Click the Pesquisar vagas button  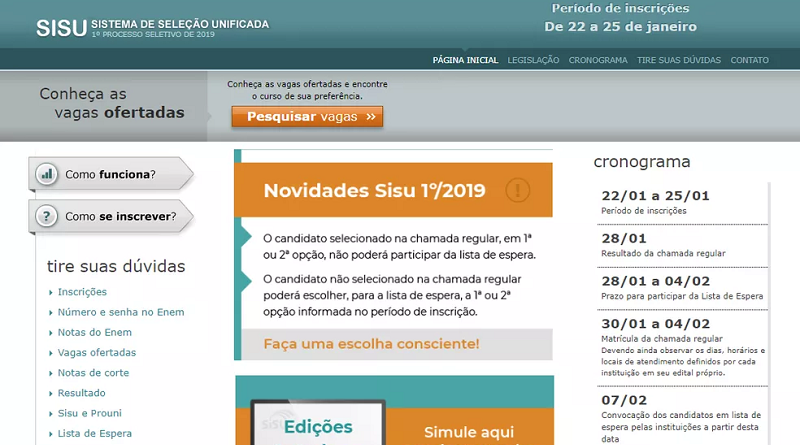(307, 116)
